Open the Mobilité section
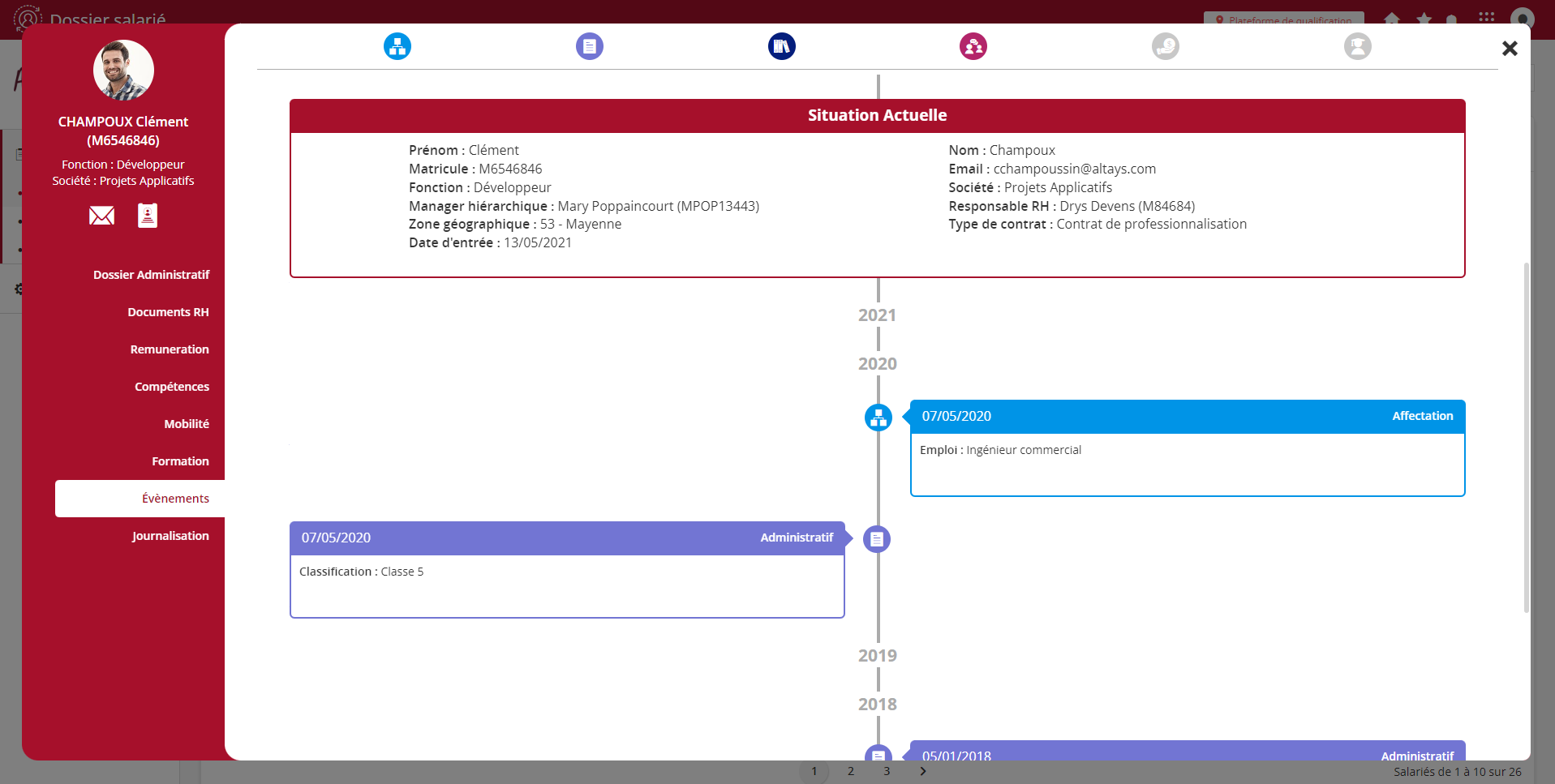Viewport: 1555px width, 784px height. coord(187,424)
